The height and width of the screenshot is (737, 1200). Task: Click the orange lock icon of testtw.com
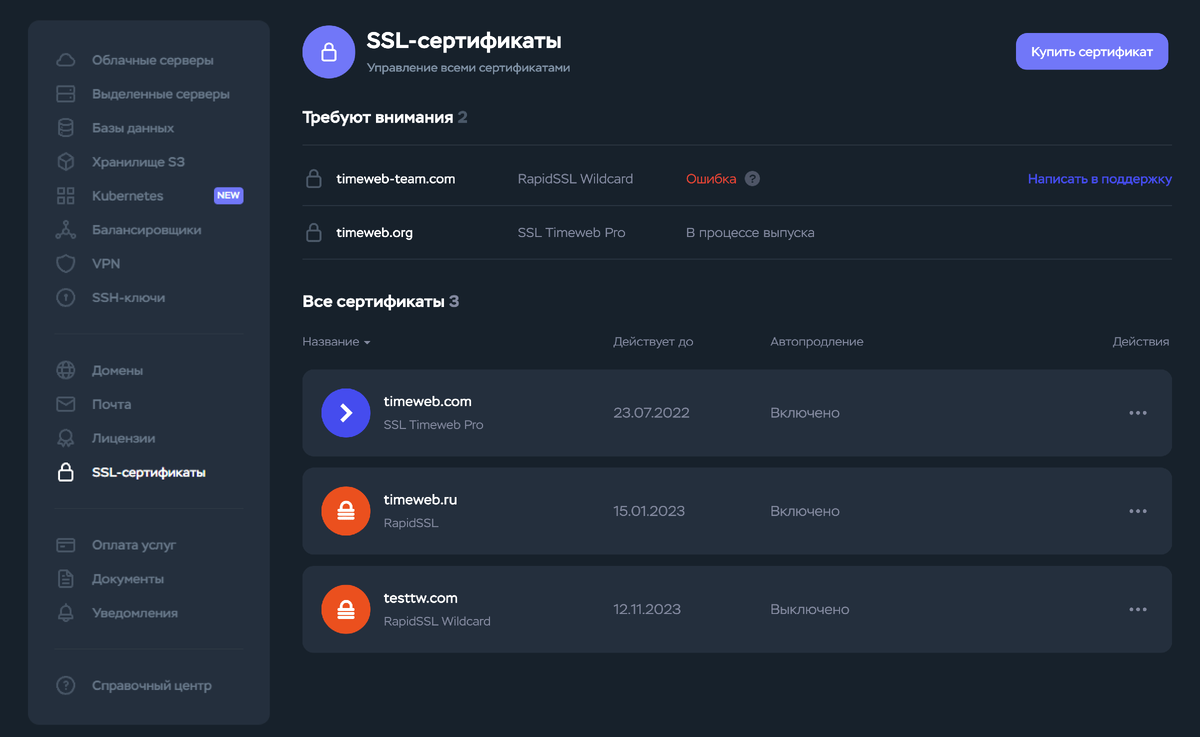346,609
